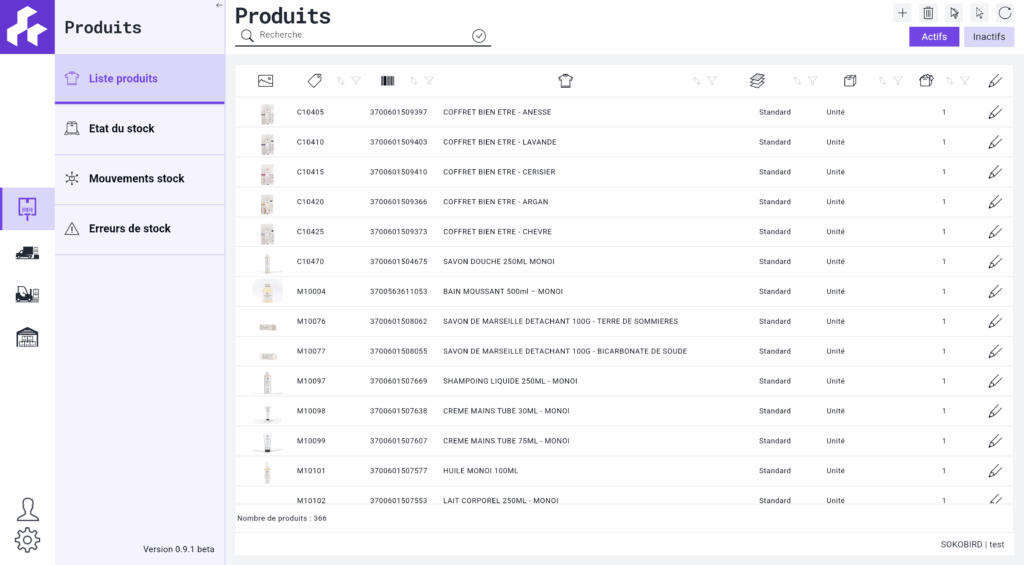Edit the COFFRET BIEN ETRE - ANESSE row
Viewport: 1024px width, 565px height.
(x=994, y=112)
